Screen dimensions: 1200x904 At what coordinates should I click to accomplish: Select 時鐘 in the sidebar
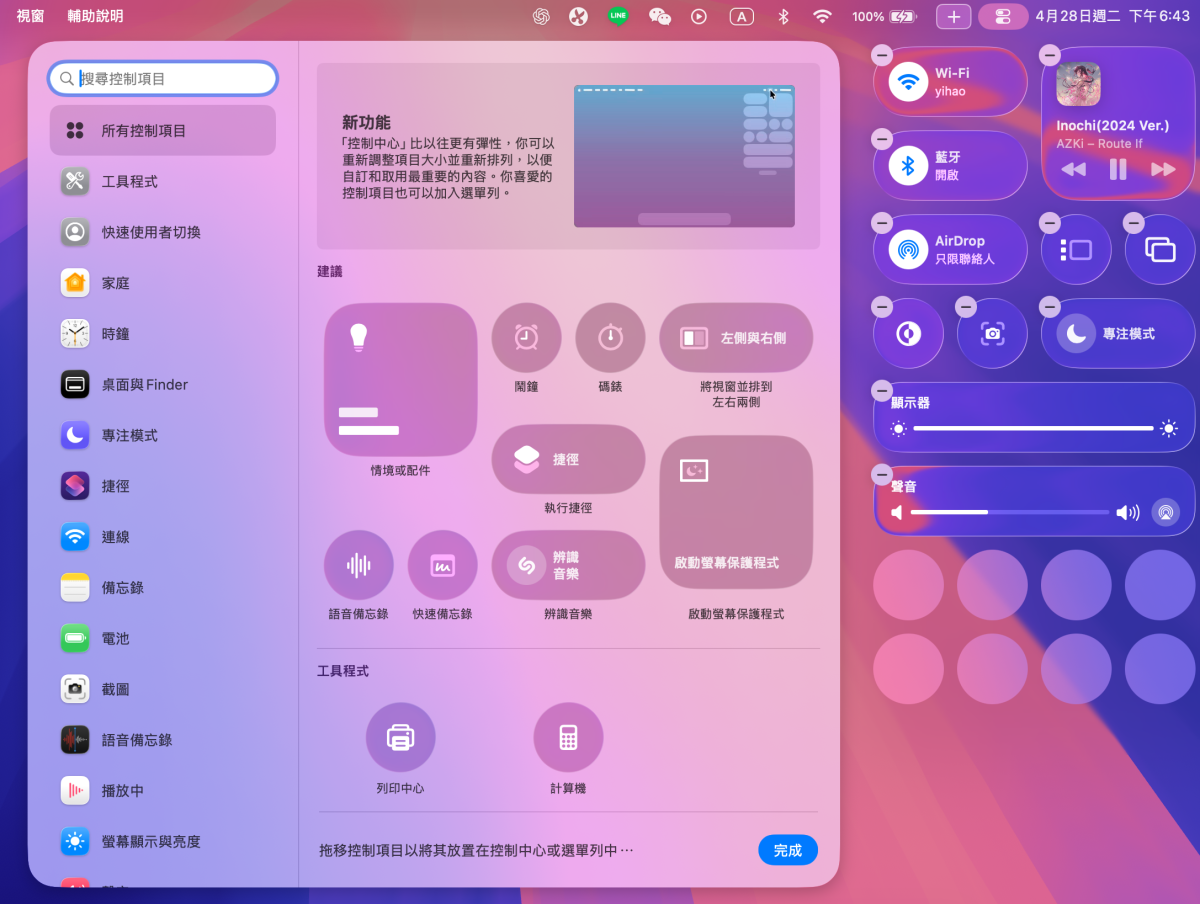162,333
